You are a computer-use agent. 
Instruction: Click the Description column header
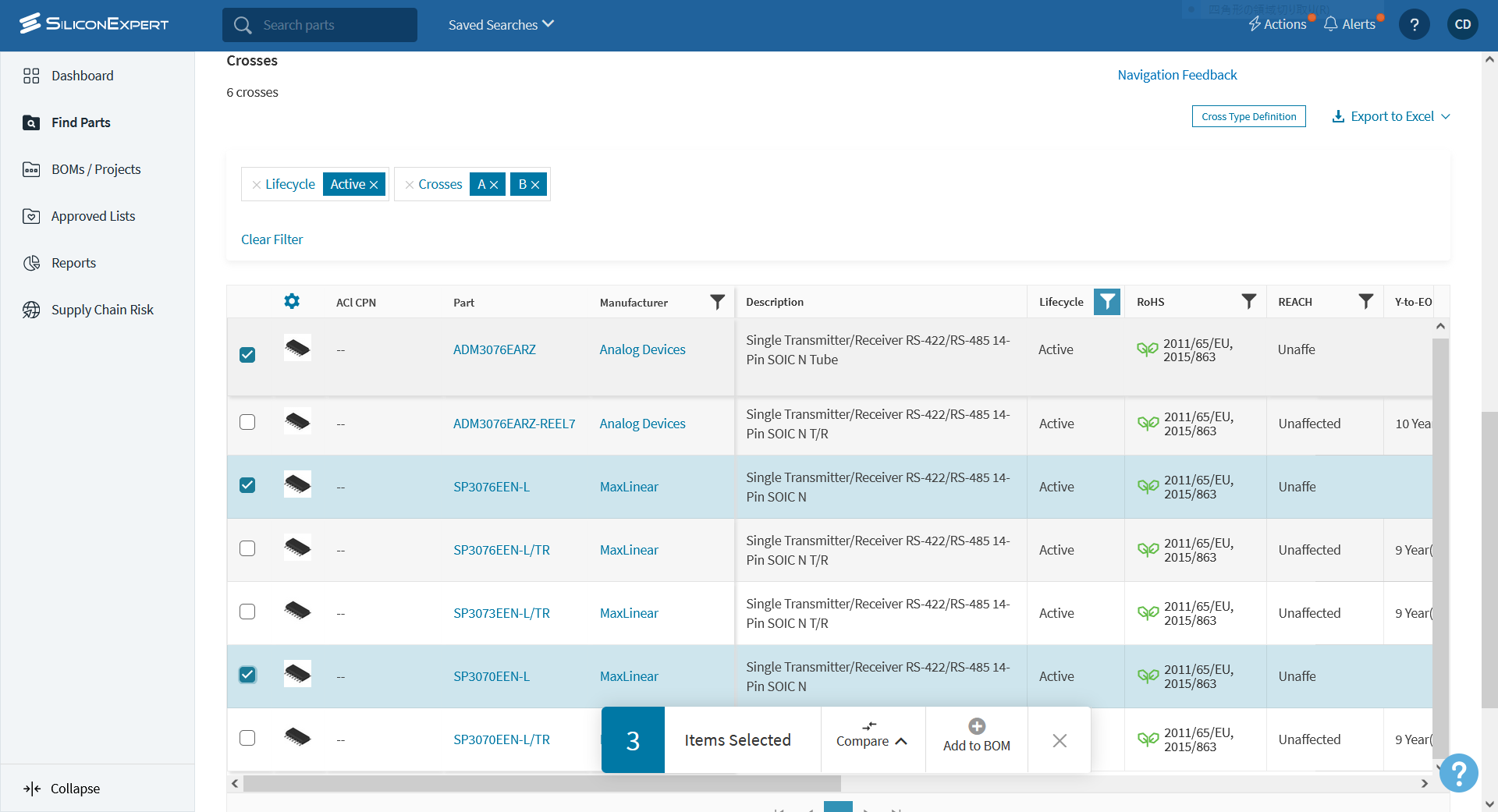[x=775, y=302]
